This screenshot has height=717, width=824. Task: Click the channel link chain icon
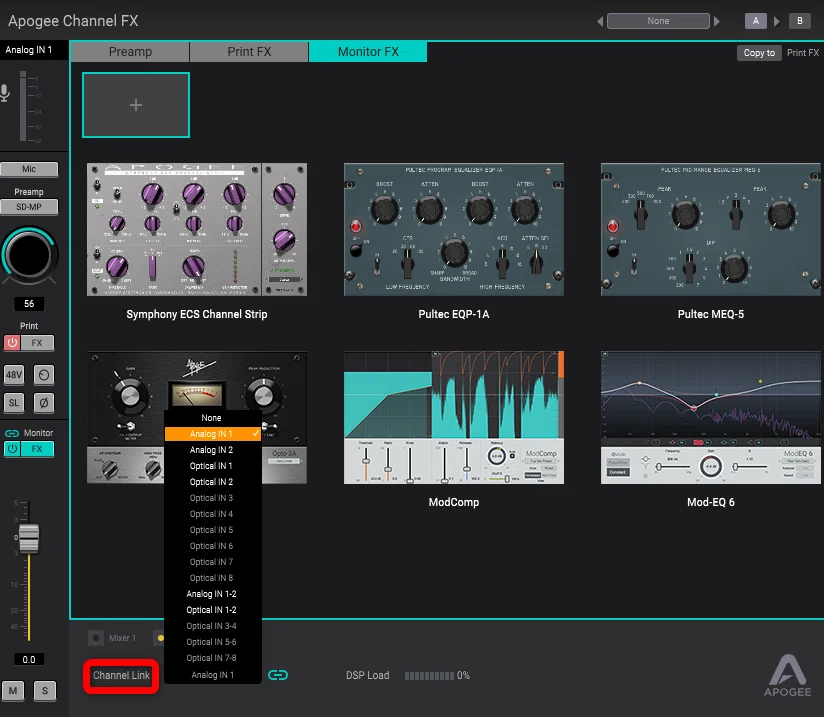(x=278, y=675)
